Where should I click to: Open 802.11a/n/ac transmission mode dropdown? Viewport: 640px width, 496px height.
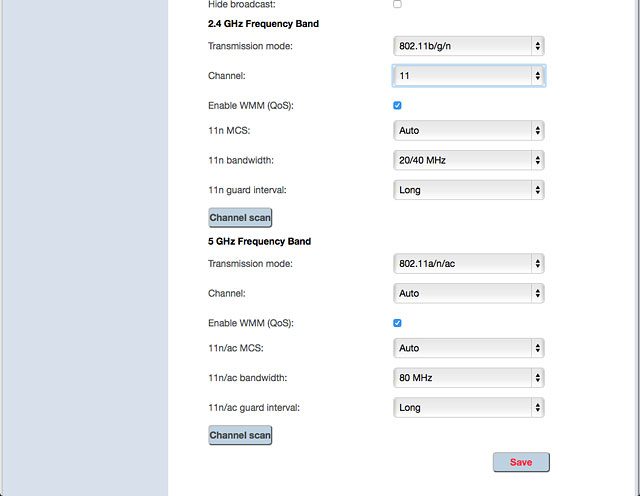pos(469,264)
